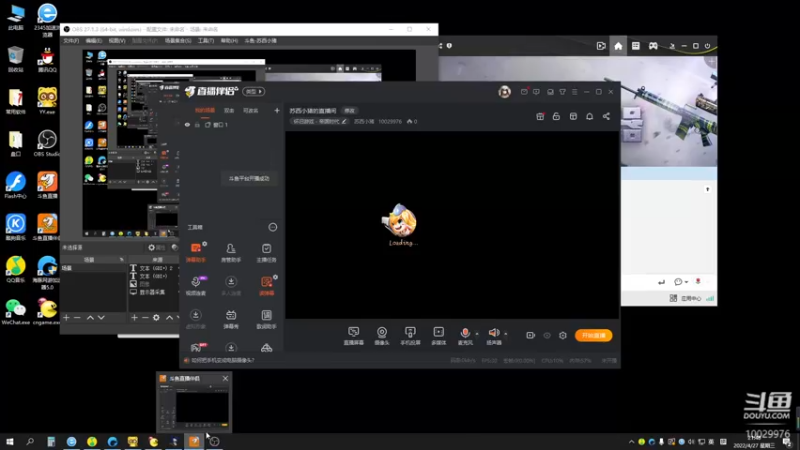Select display capture source in OBS sources

[153, 292]
